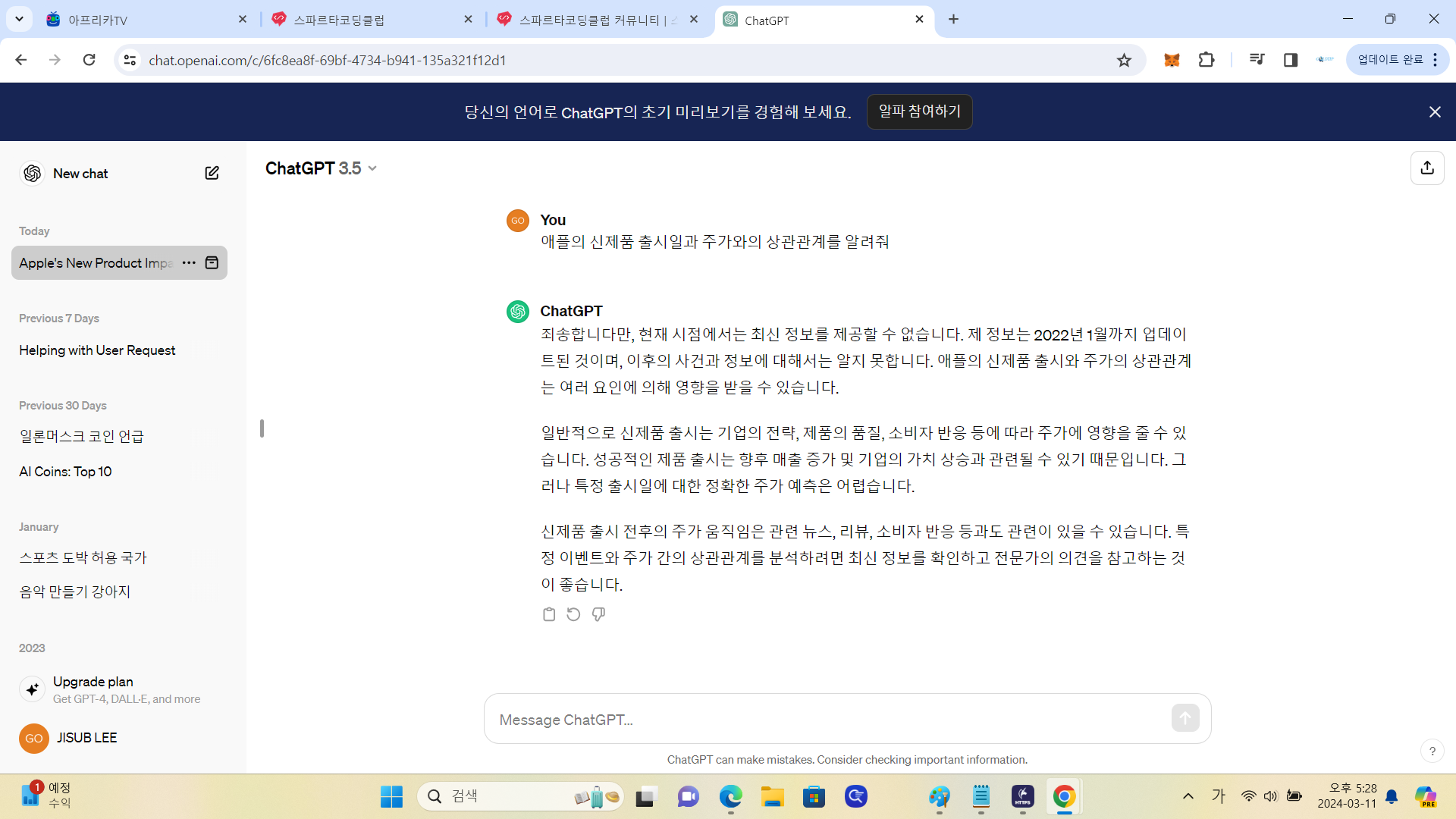Screen dimensions: 1456x819
Task: Close the 아프리카TV tab
Action: click(243, 20)
